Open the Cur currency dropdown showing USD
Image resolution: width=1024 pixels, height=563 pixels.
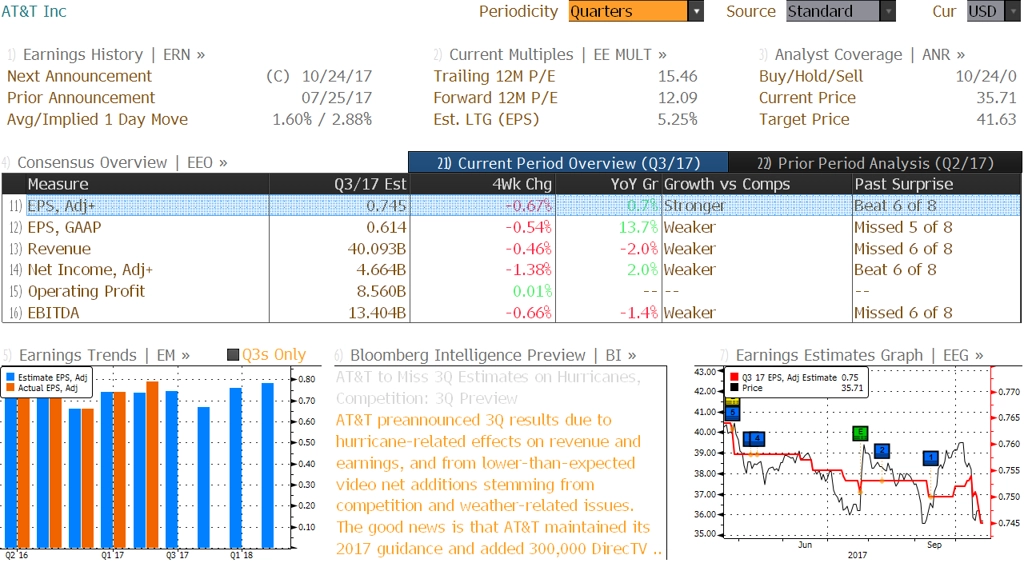pyautogui.click(x=993, y=11)
